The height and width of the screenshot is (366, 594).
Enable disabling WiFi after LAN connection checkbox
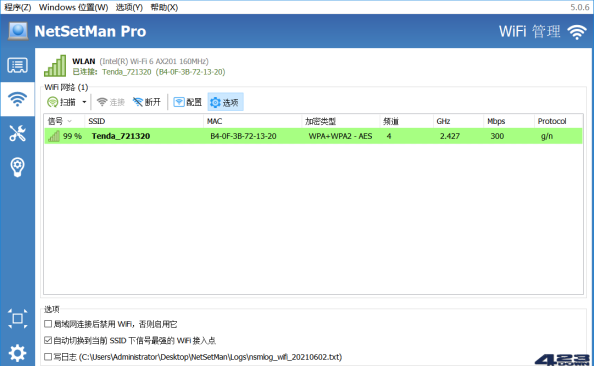(x=48, y=324)
